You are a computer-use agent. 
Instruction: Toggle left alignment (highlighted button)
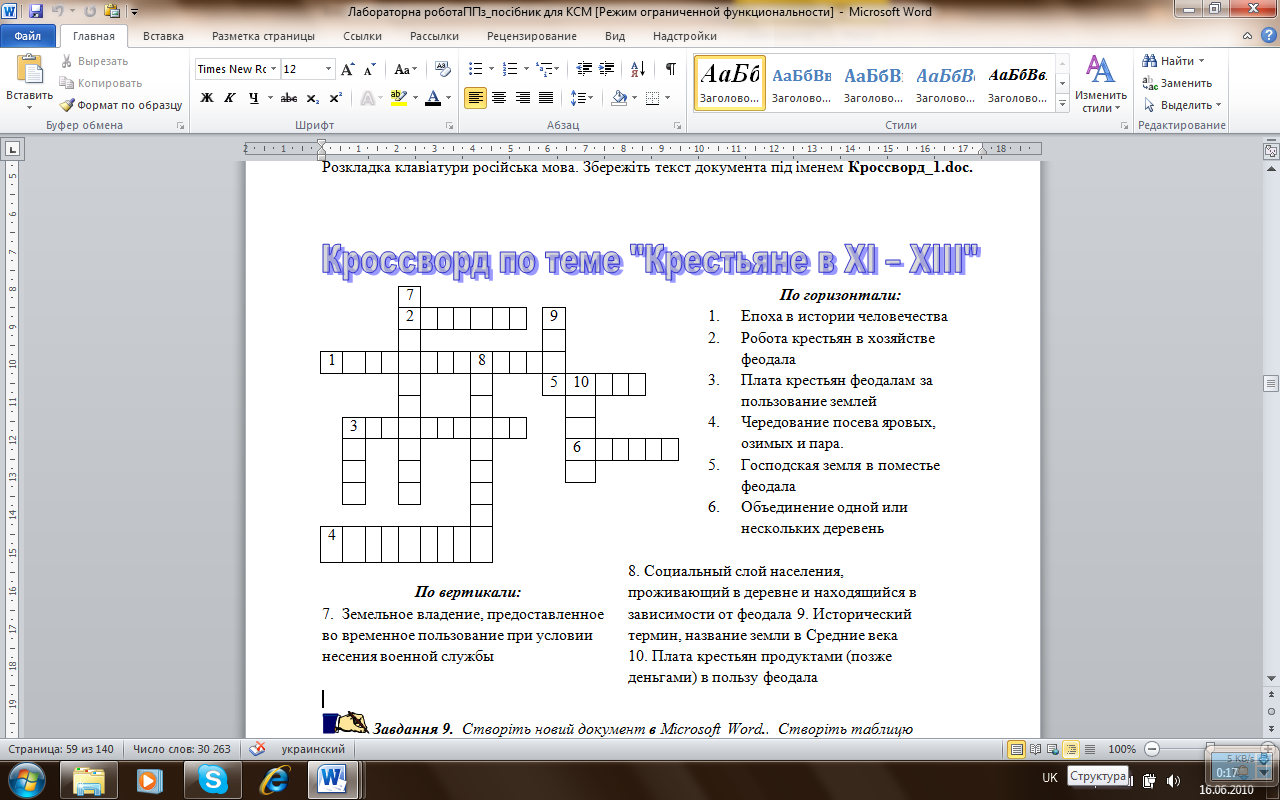click(475, 98)
